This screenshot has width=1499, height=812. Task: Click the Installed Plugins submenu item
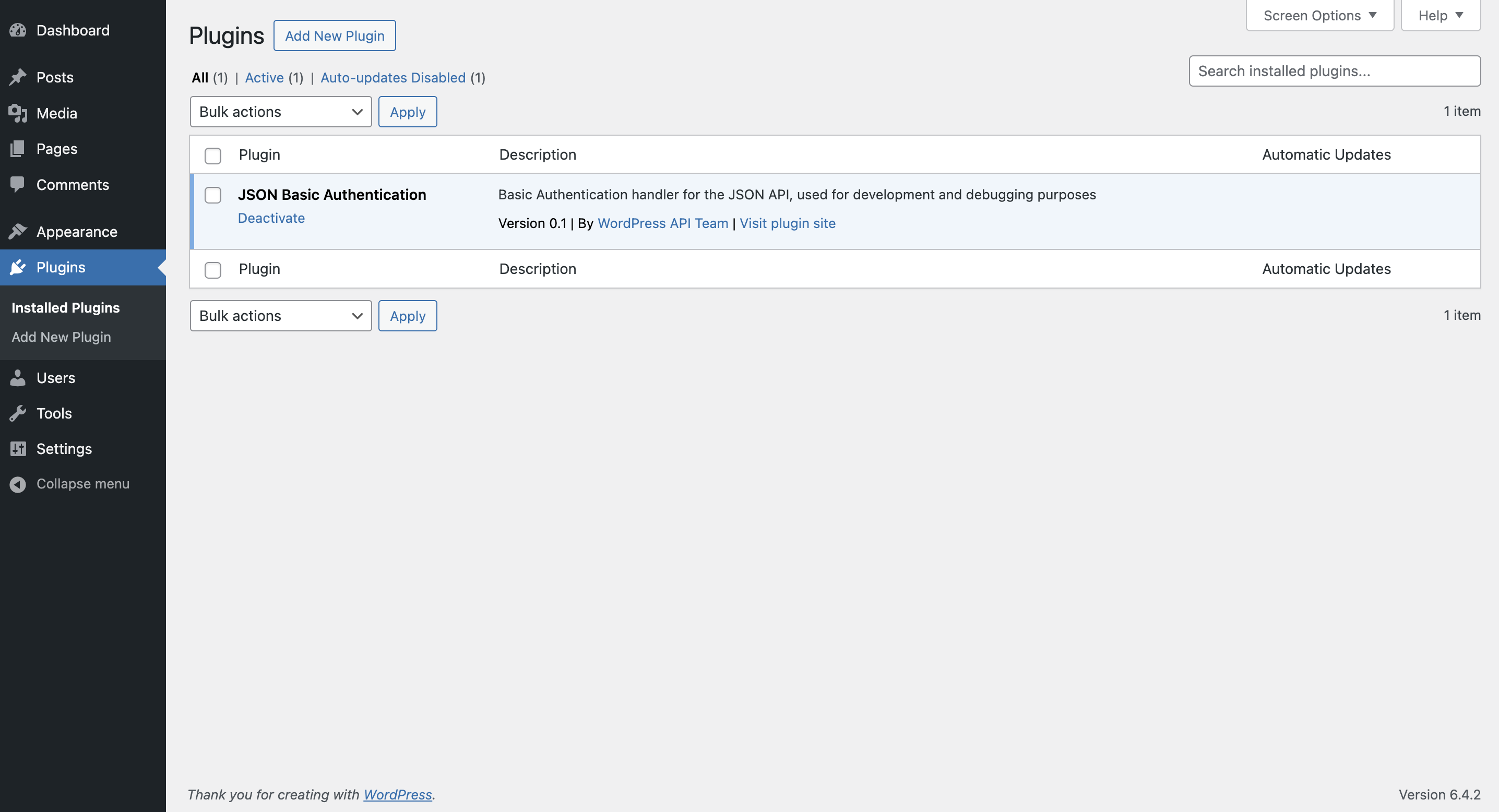(x=66, y=308)
